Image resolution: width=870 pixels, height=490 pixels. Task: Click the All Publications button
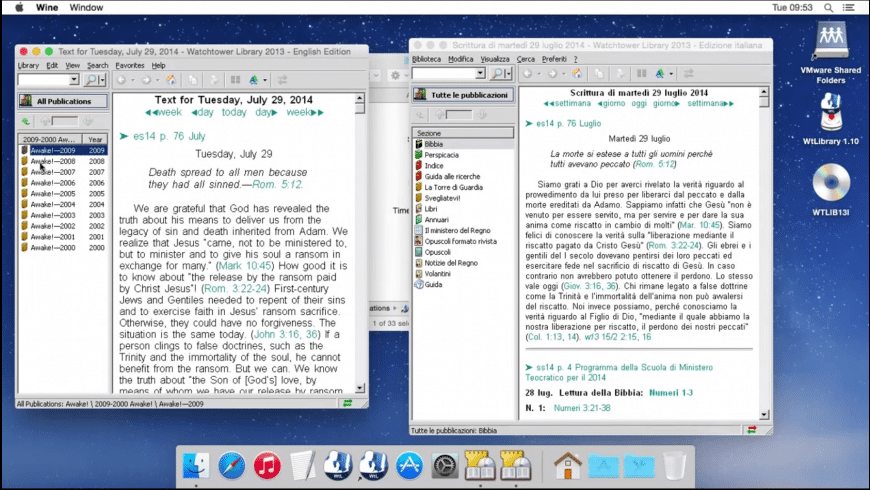click(63, 101)
